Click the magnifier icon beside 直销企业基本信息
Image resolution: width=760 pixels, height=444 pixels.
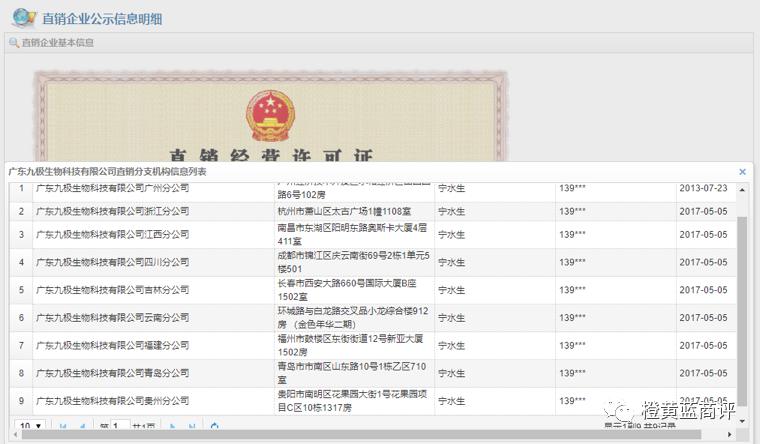tap(14, 43)
